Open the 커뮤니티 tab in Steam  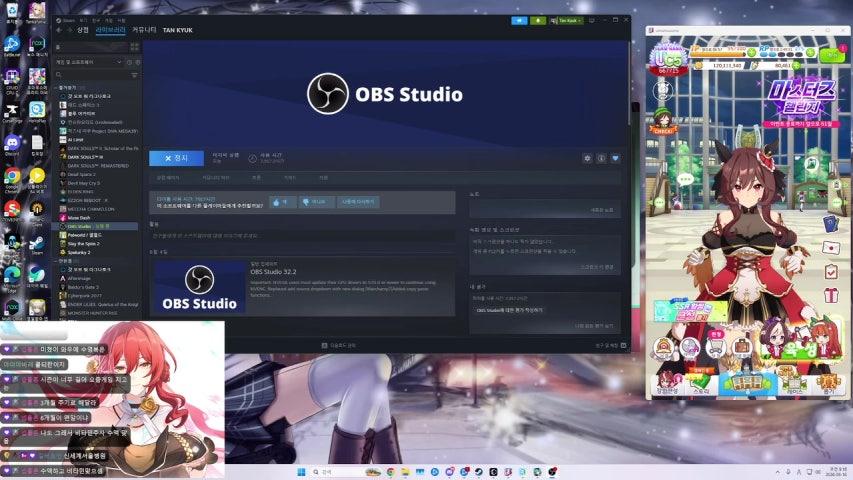click(144, 30)
